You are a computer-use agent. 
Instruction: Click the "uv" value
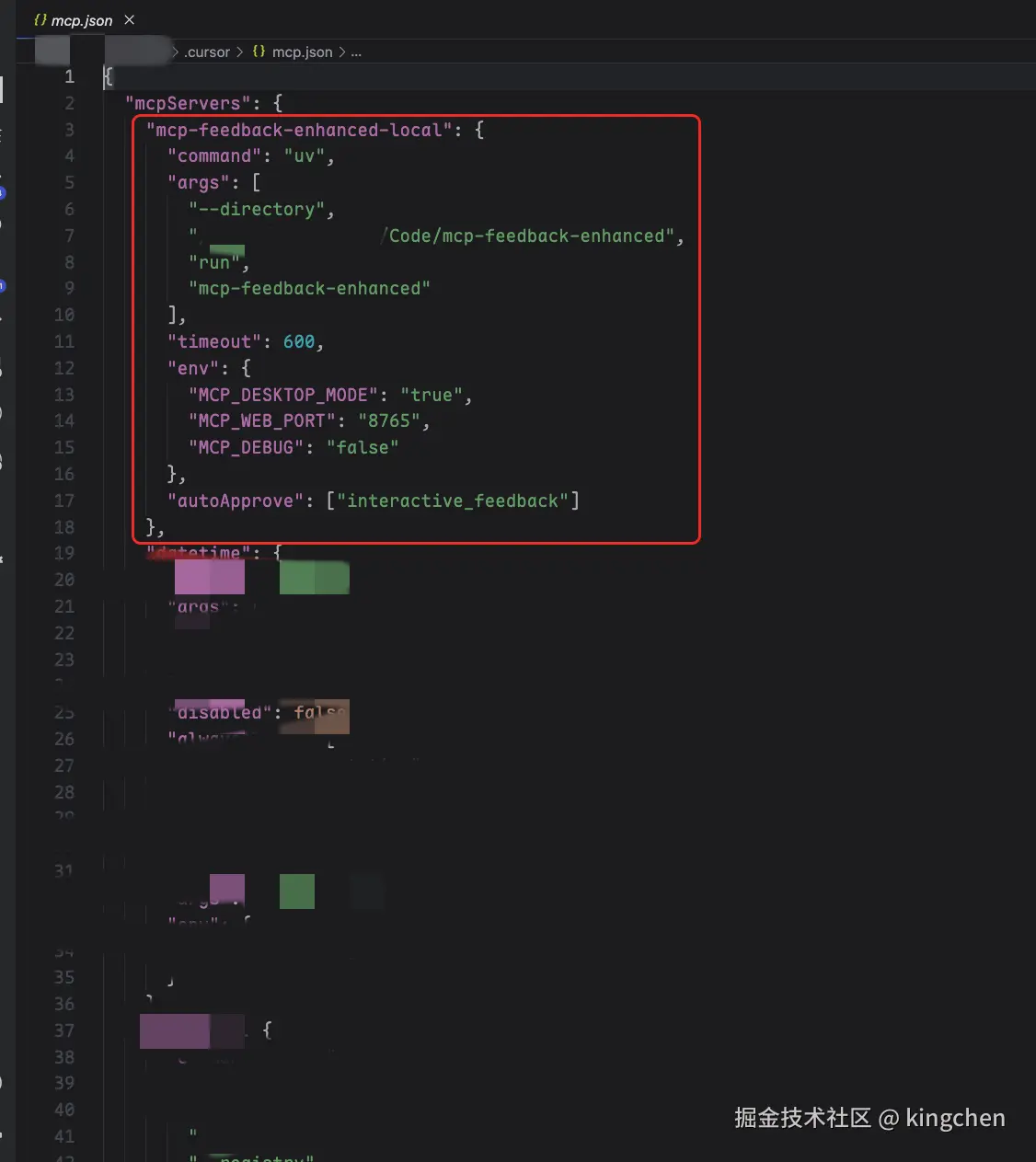305,156
